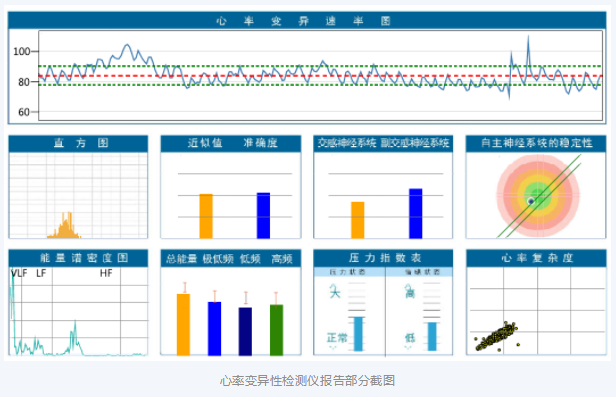Click the orange 总能量 bar
The width and height of the screenshot is (616, 397).
point(183,324)
